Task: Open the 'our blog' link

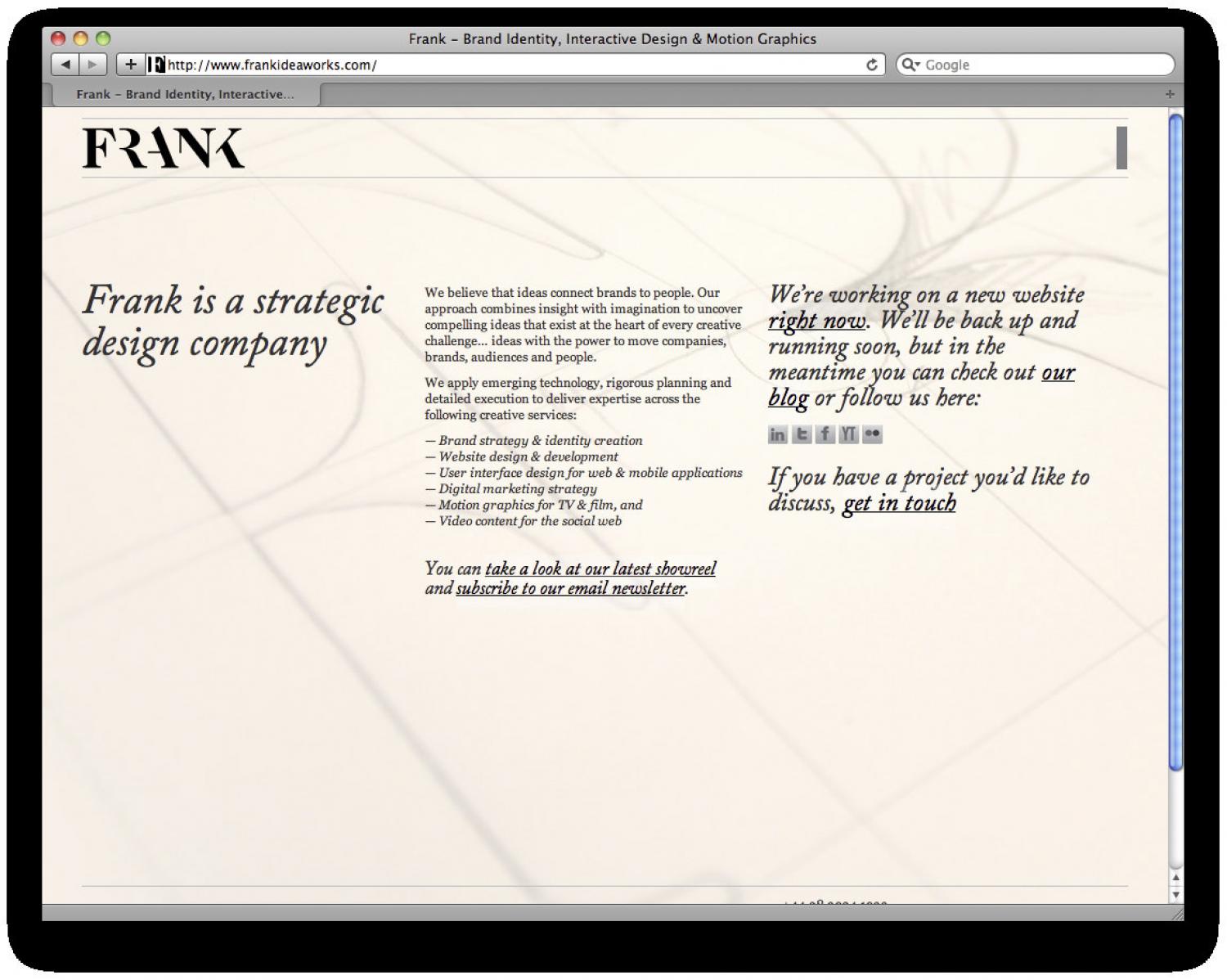Action: [x=1057, y=373]
